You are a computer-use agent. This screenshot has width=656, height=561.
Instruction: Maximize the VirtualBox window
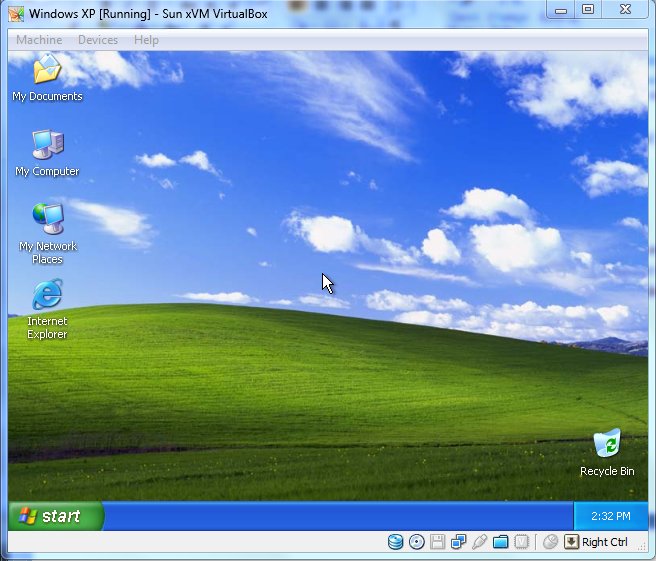[588, 10]
